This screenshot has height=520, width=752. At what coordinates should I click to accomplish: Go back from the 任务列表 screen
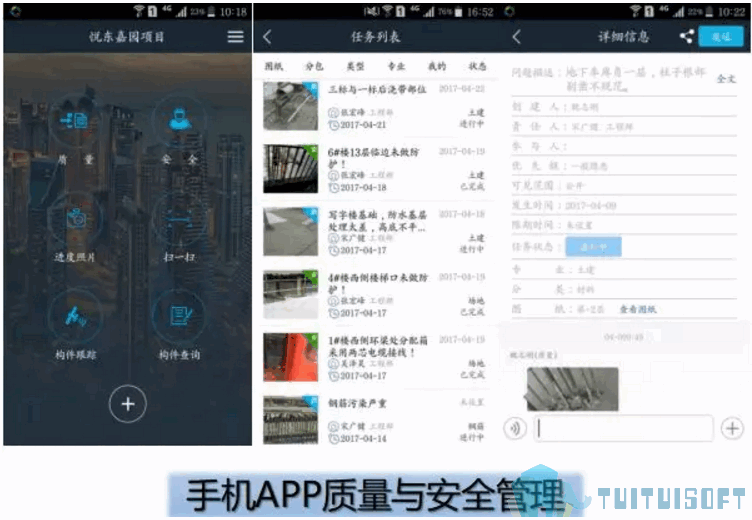[268, 36]
